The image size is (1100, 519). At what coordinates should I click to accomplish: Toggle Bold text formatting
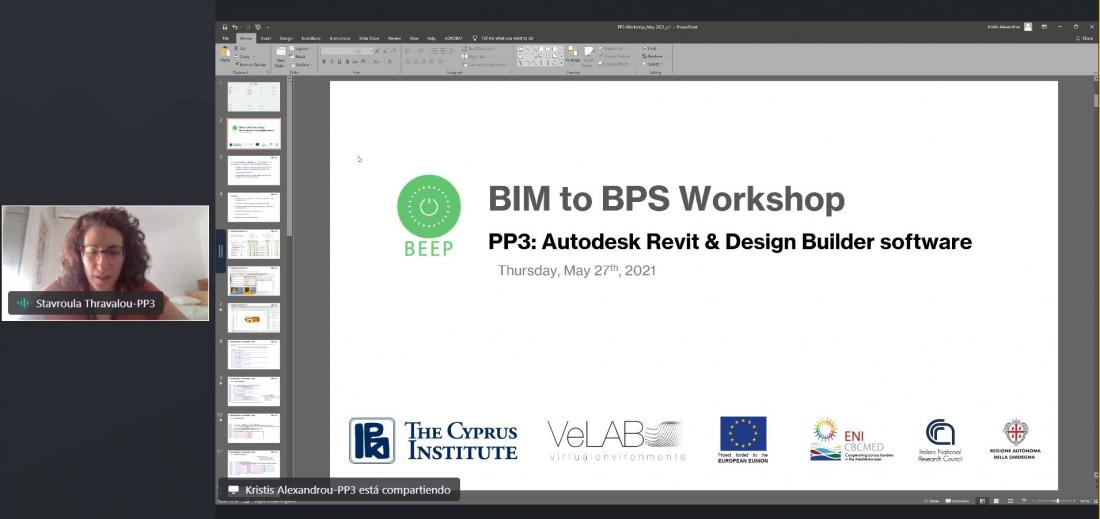(325, 62)
